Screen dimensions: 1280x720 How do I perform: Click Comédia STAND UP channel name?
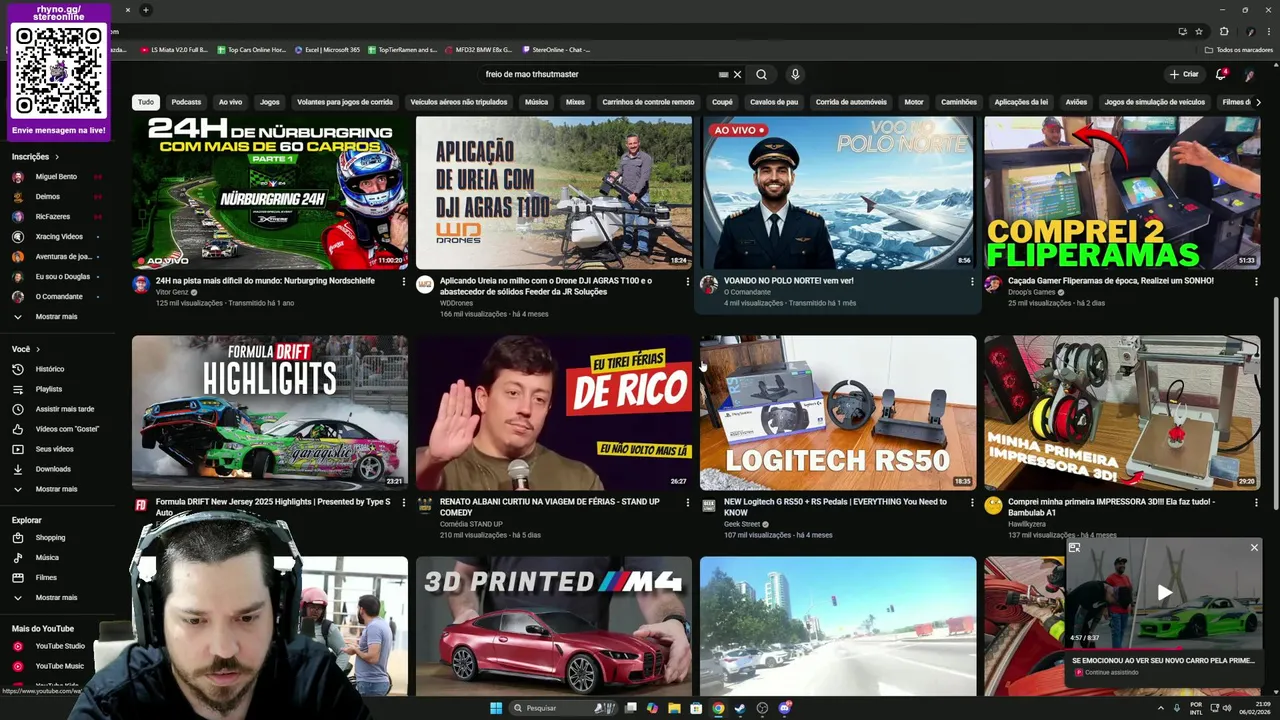(x=471, y=524)
